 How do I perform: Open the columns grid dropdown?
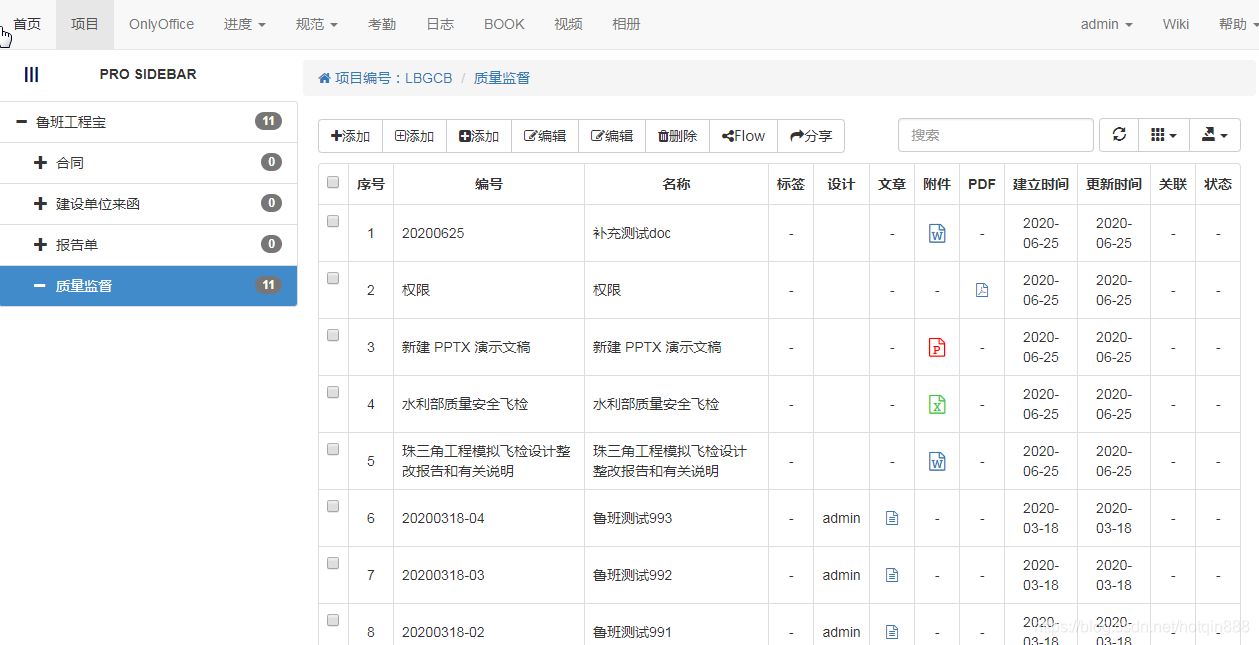pos(1164,135)
